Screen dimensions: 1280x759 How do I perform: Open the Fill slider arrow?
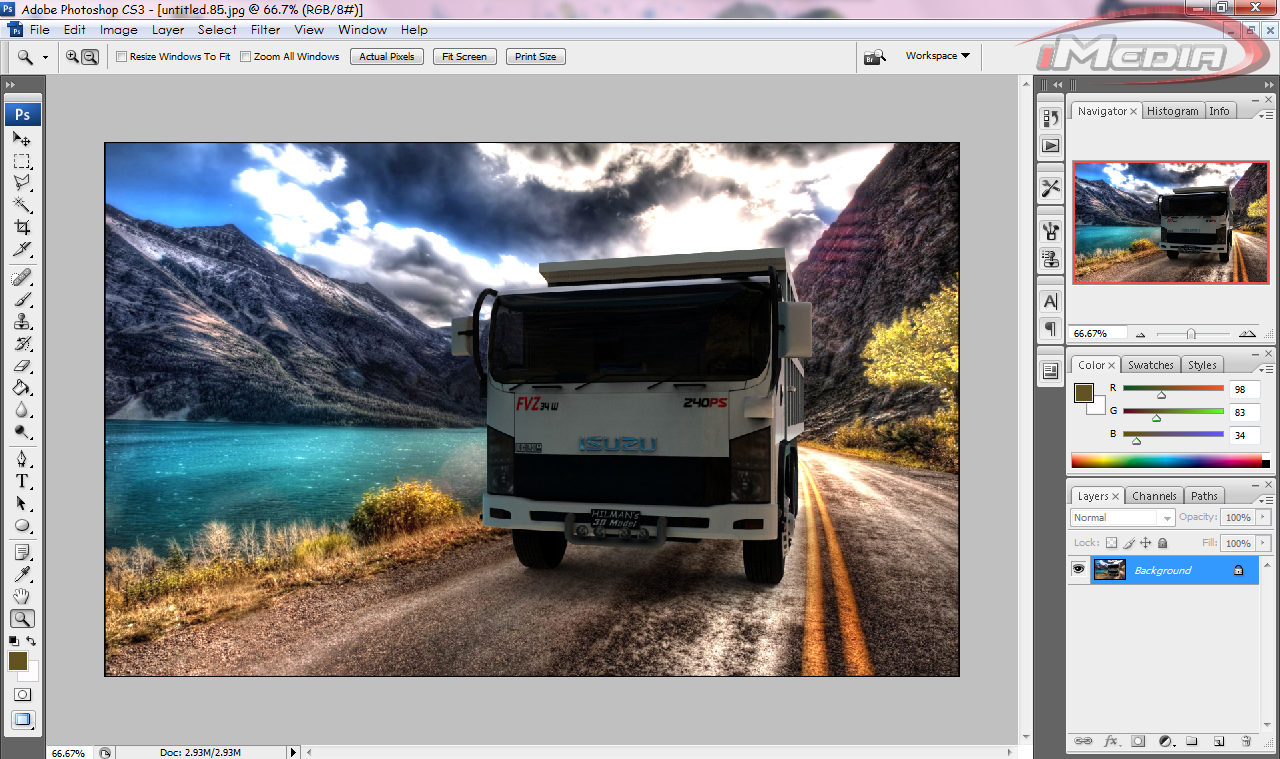[x=1264, y=543]
